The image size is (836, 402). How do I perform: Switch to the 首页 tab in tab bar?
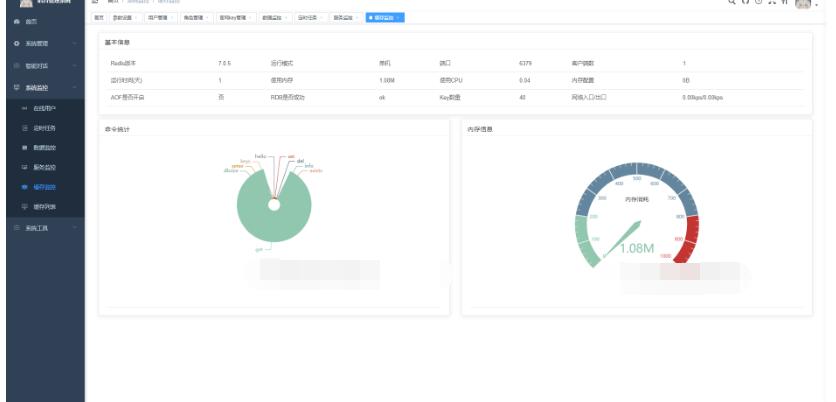pos(99,18)
